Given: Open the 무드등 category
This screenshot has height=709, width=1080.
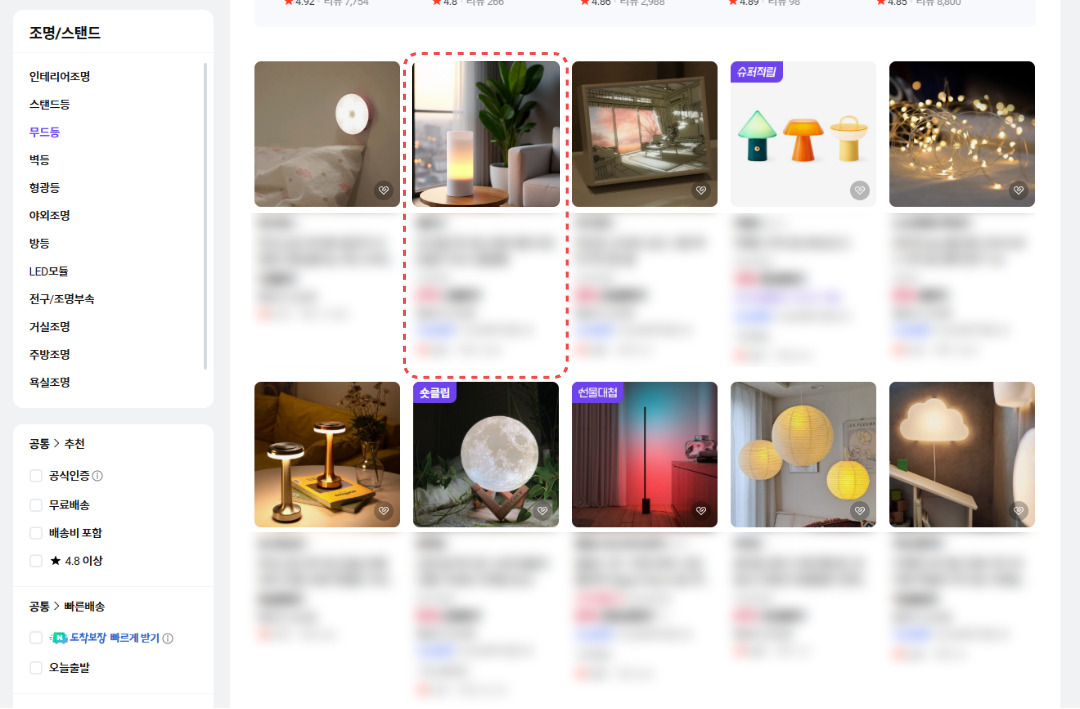Looking at the screenshot, I should pos(44,132).
